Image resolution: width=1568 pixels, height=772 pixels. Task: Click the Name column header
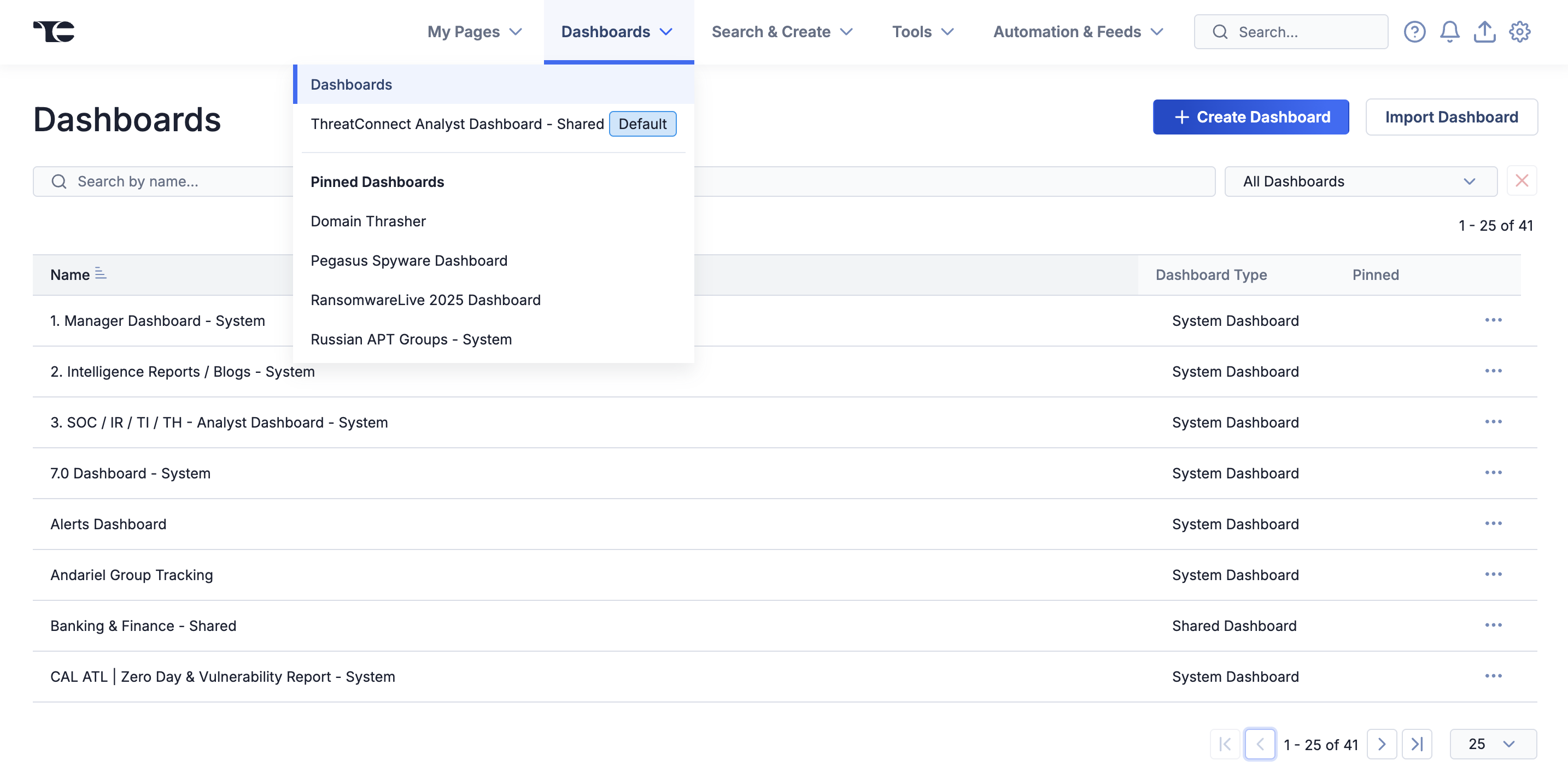tap(70, 274)
